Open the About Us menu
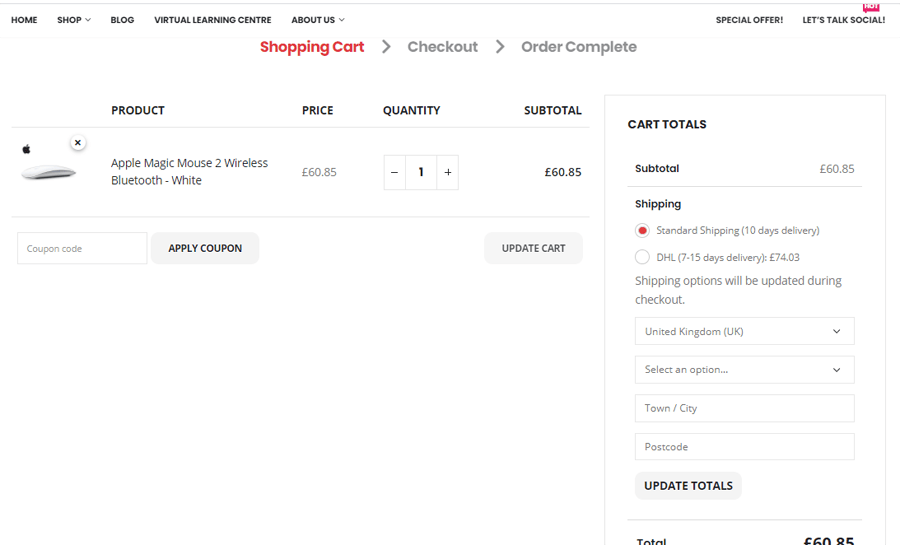This screenshot has height=545, width=900. coord(317,20)
